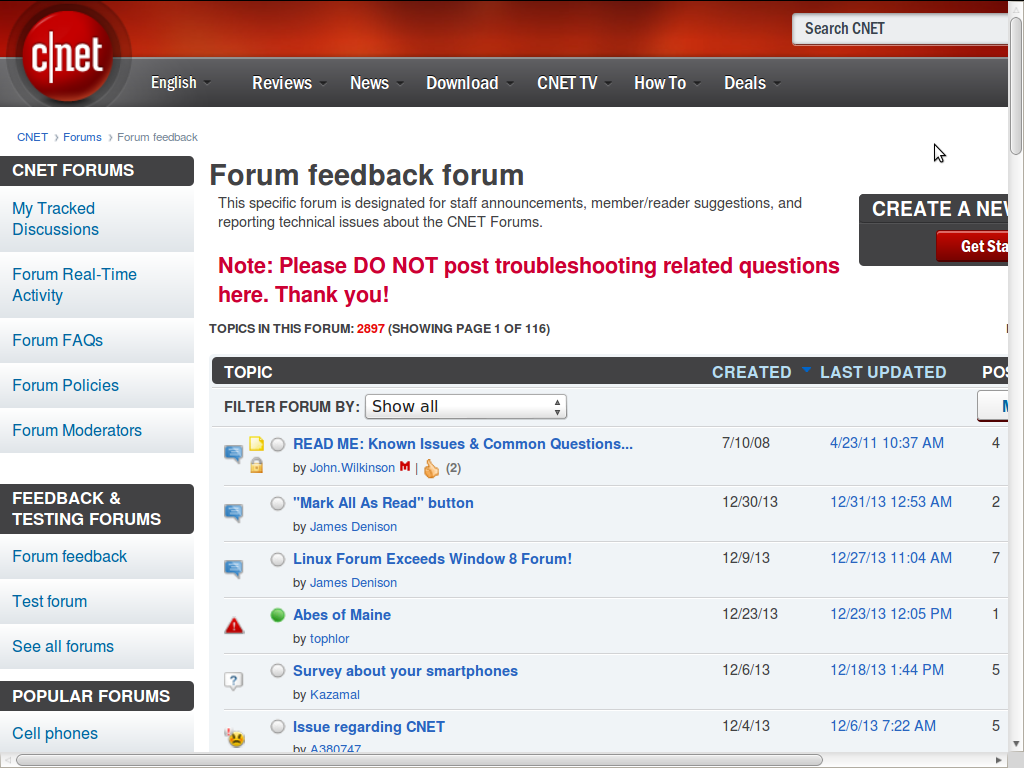Click the gray status circle beside "Mark All As Read" topic
This screenshot has height=768, width=1024.
(x=278, y=503)
